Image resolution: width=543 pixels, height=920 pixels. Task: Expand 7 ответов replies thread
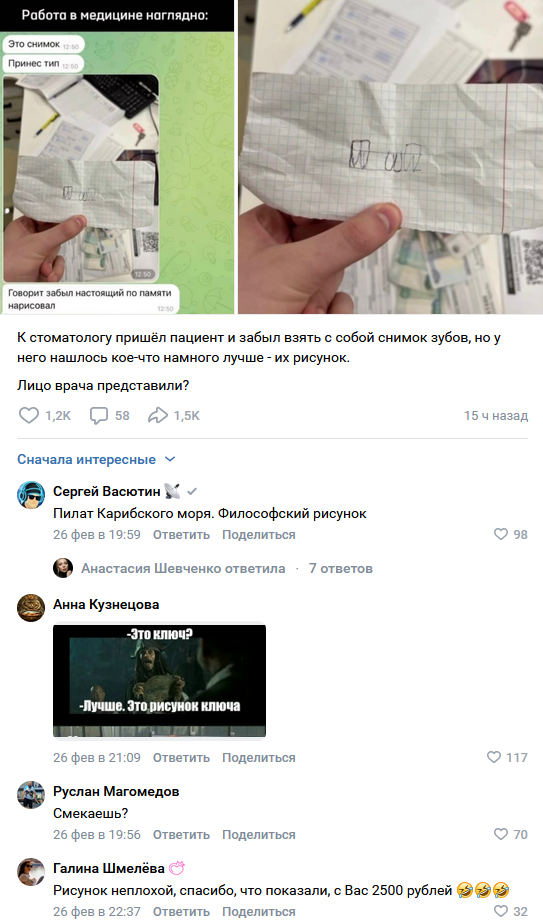pos(340,568)
